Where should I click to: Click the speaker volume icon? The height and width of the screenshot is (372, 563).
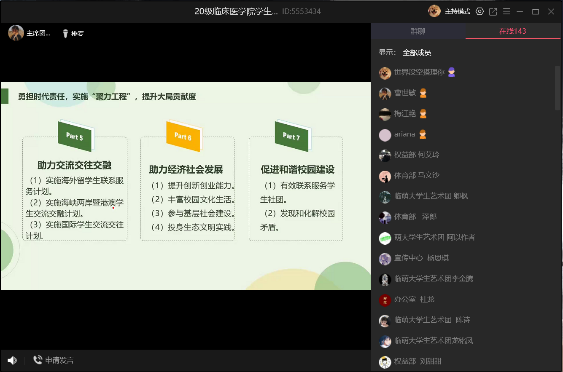point(12,360)
